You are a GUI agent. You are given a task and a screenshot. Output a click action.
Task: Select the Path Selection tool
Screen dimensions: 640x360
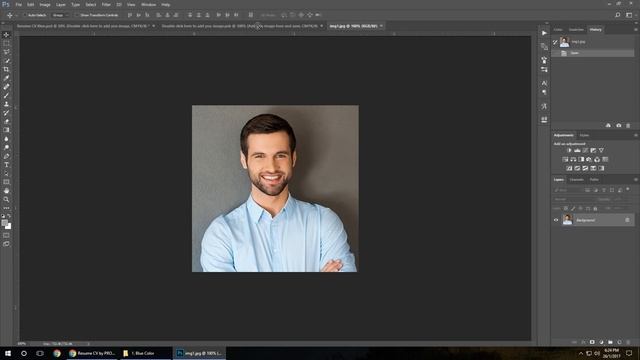(6, 173)
